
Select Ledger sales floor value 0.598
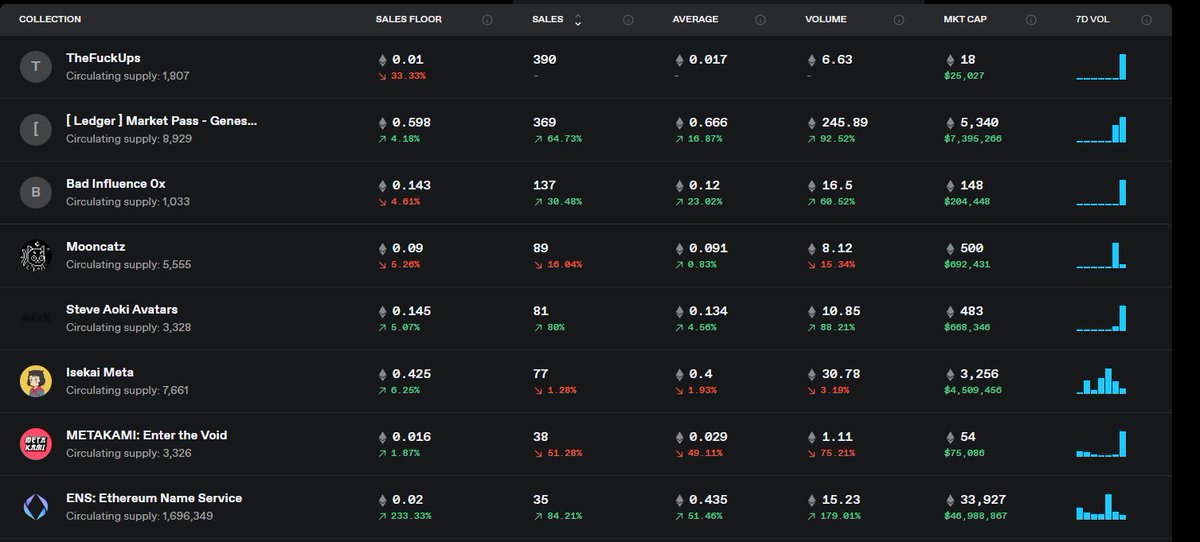412,123
